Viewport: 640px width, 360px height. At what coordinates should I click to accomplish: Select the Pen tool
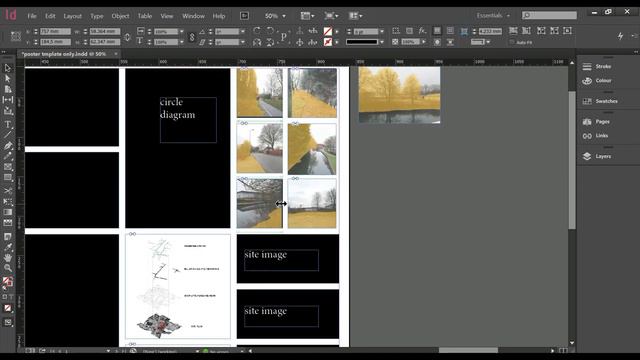pos(7,146)
